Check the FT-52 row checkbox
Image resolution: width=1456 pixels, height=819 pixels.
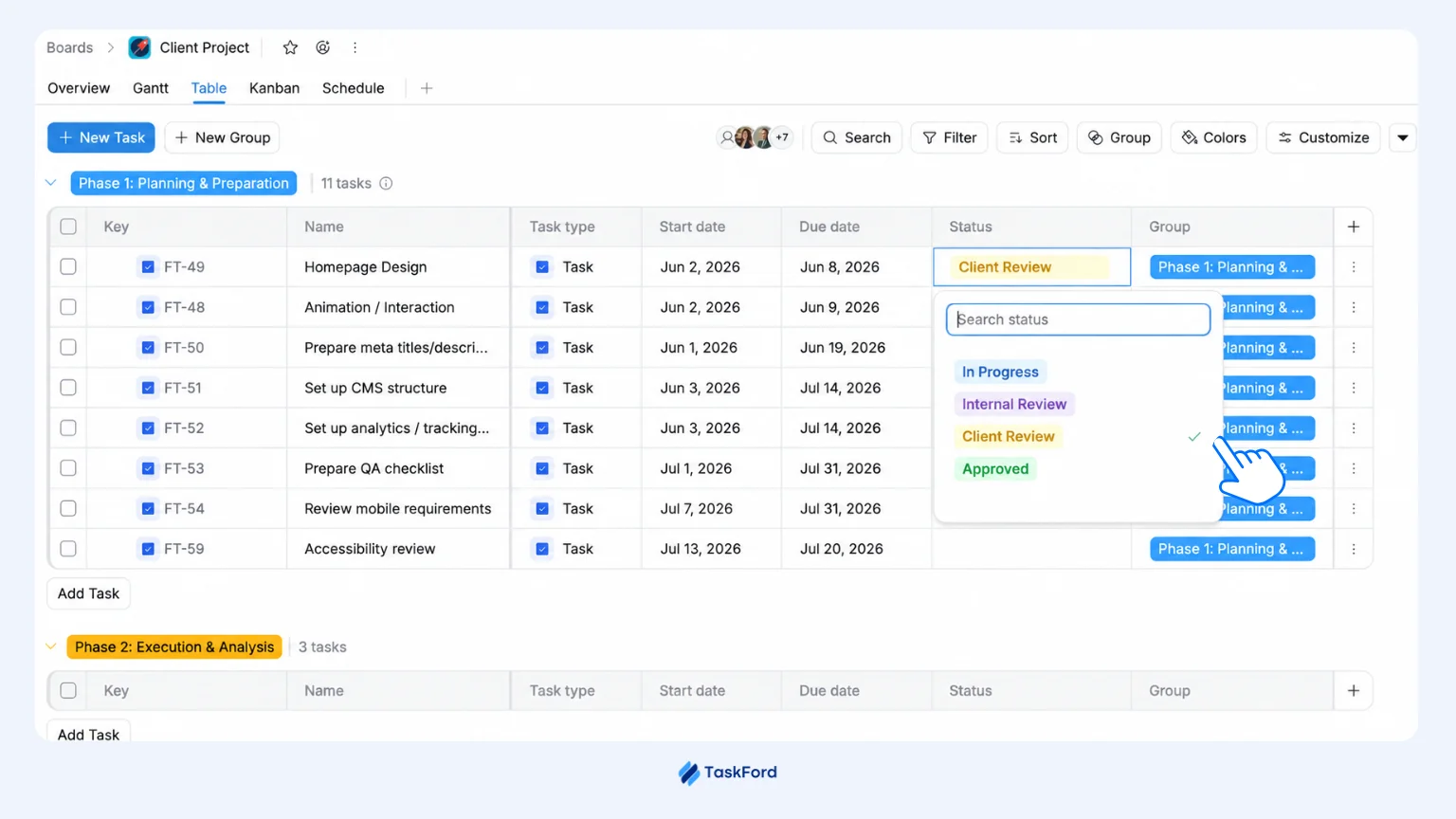[68, 428]
